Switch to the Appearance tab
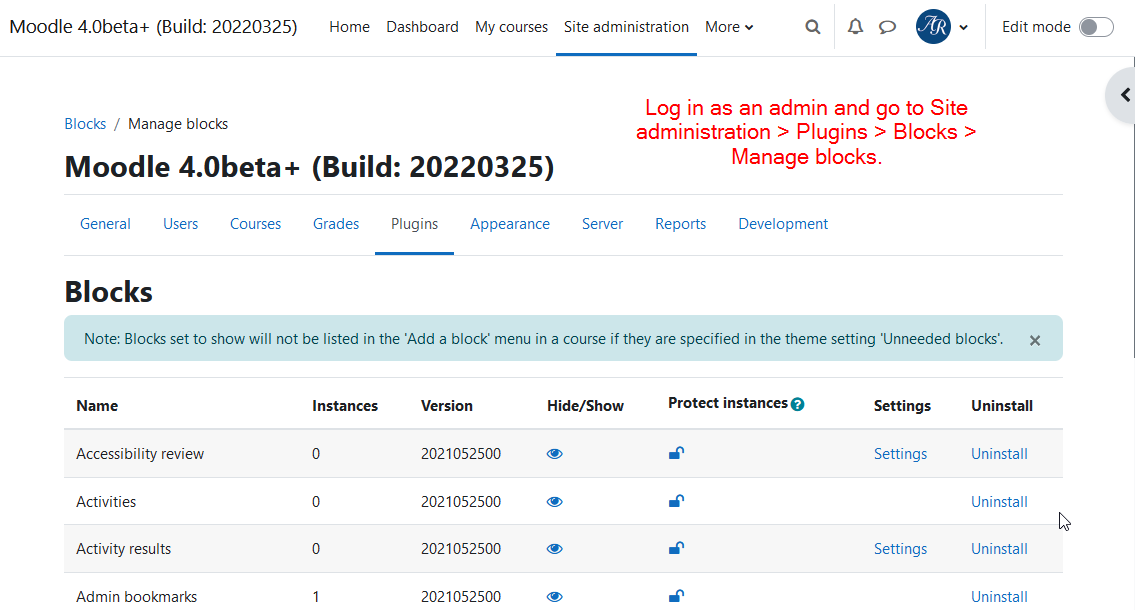The image size is (1135, 610). tap(510, 224)
